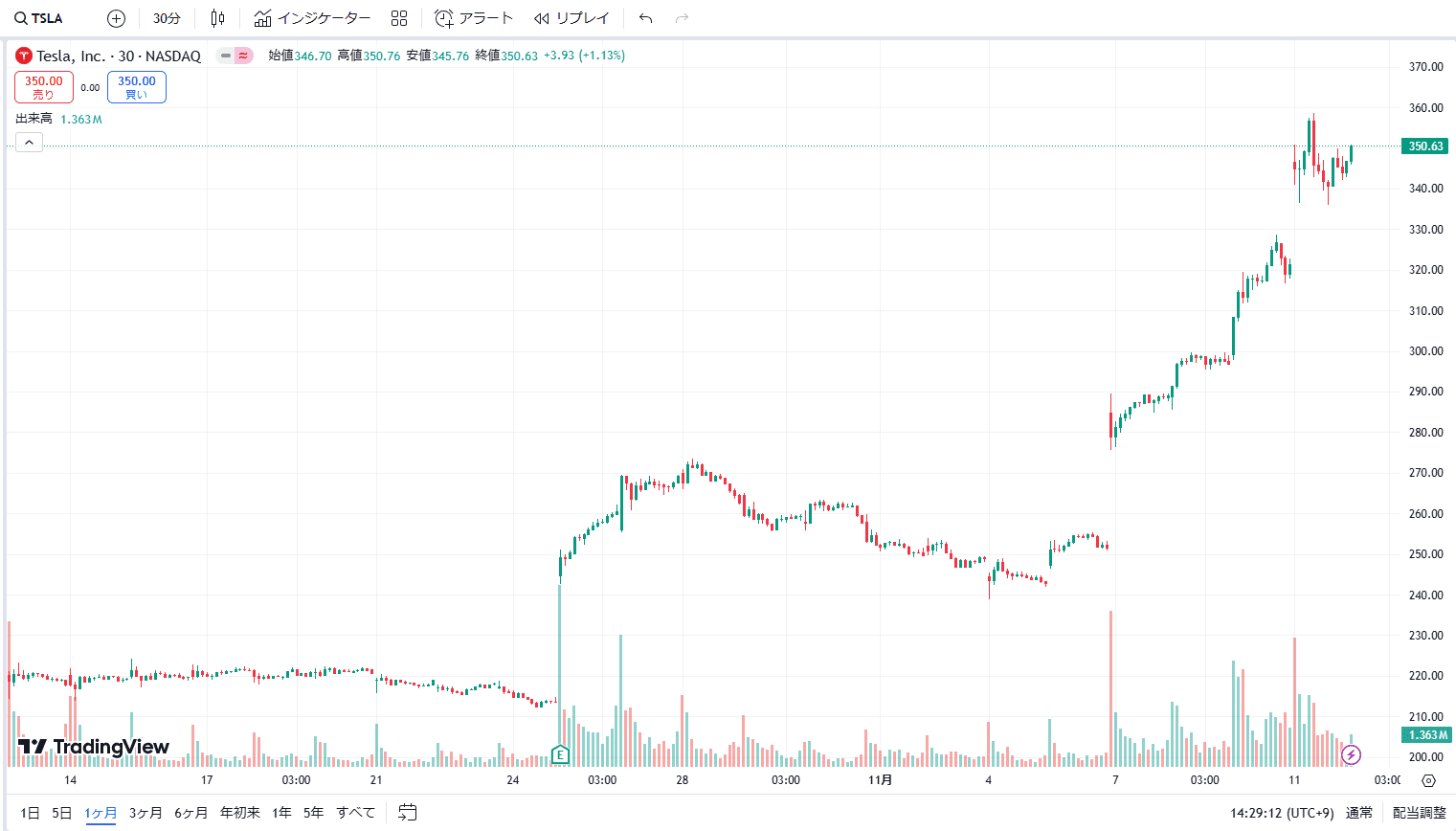1456x831 pixels.
Task: Select the 1日 time range
Action: 30,813
